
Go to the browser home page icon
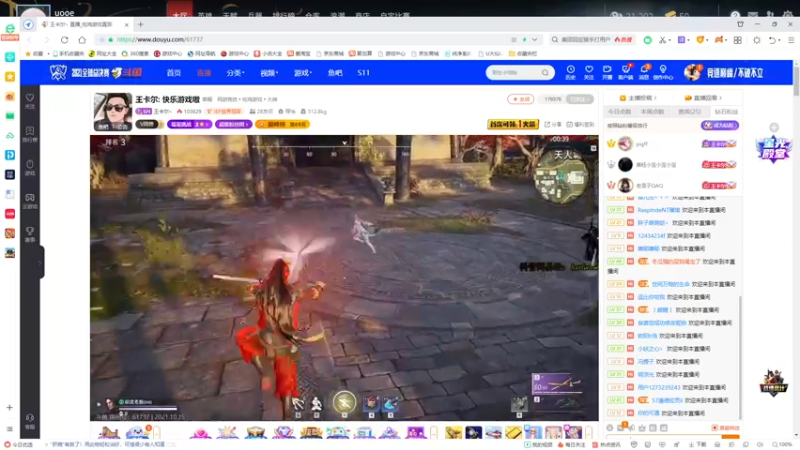pos(82,39)
